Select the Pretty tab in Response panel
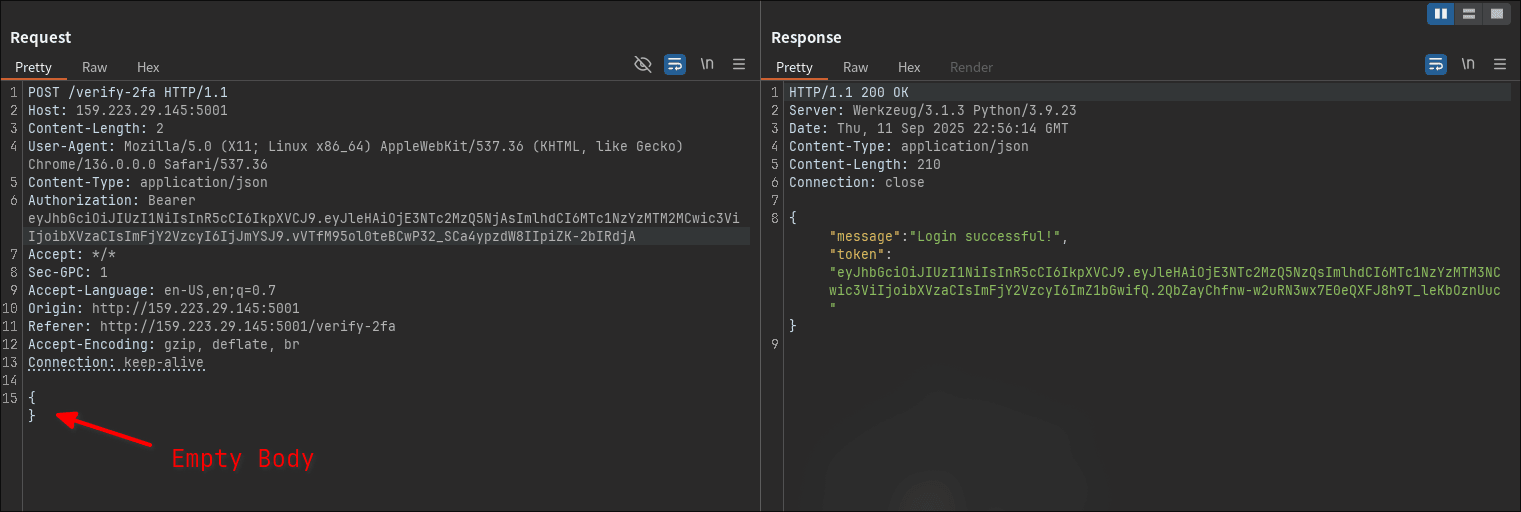This screenshot has height=512, width=1521. click(x=794, y=67)
